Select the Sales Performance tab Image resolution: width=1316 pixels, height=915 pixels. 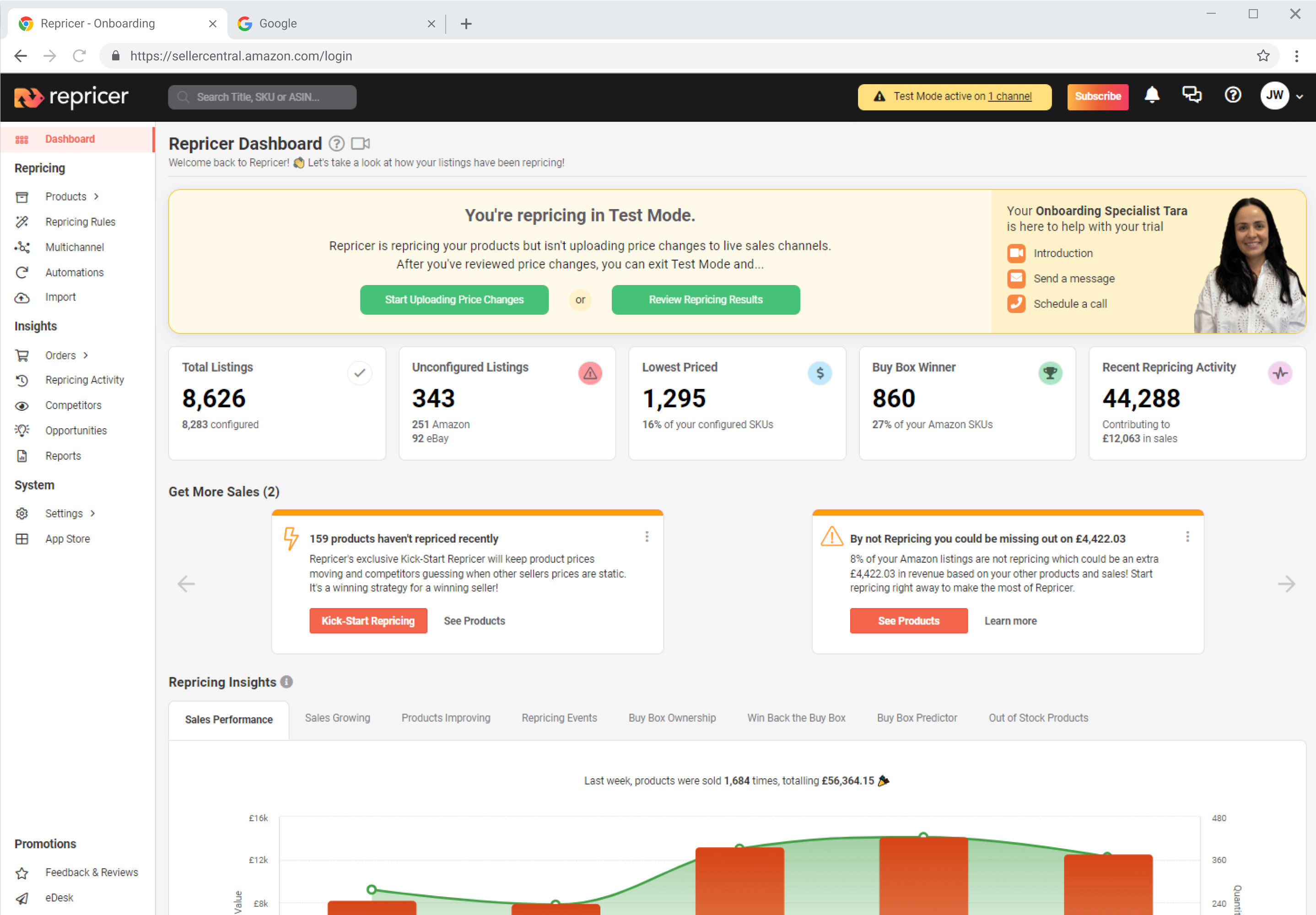click(x=229, y=719)
